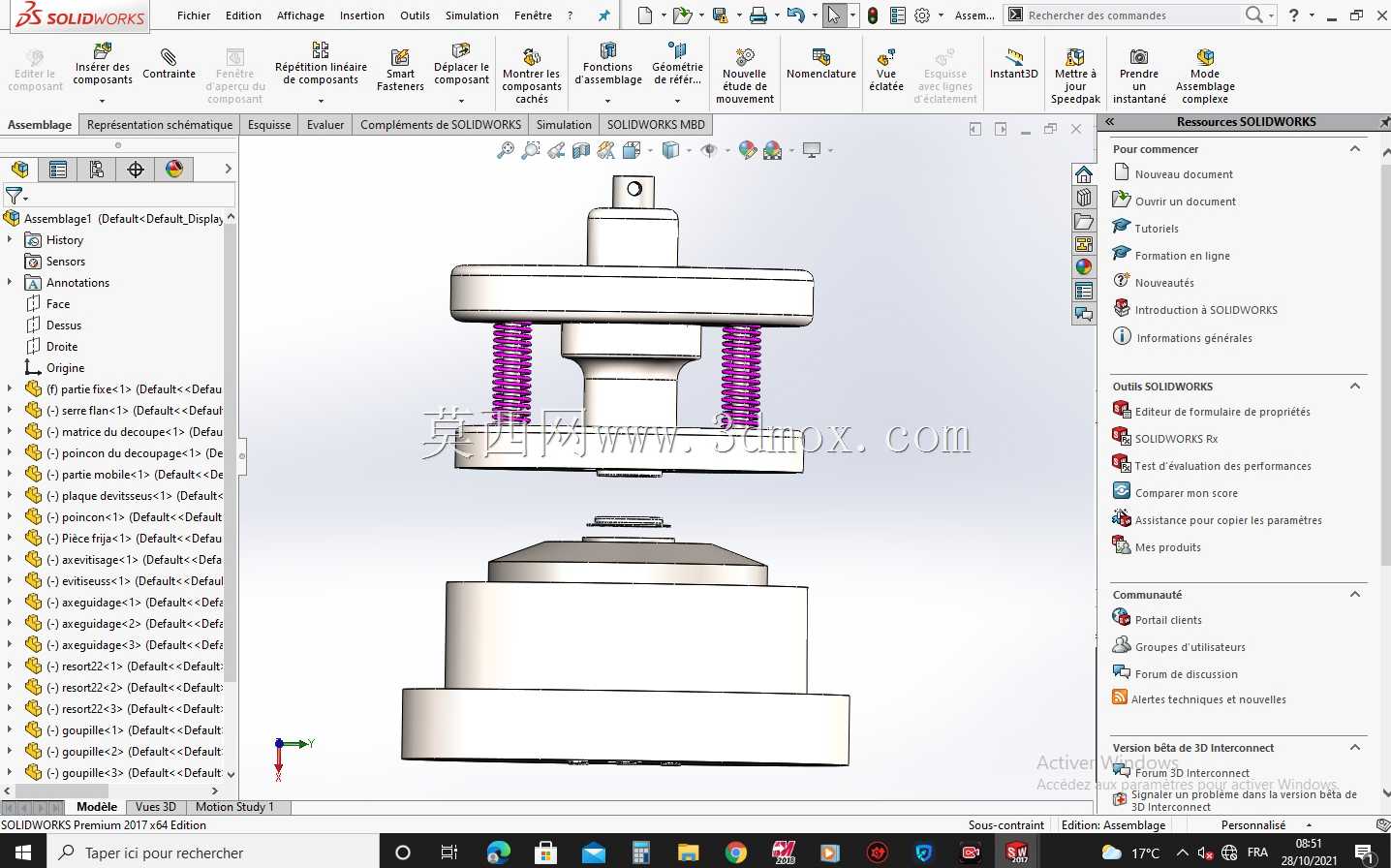Toggle Instant3D tool
Image resolution: width=1391 pixels, height=868 pixels.
click(1013, 64)
